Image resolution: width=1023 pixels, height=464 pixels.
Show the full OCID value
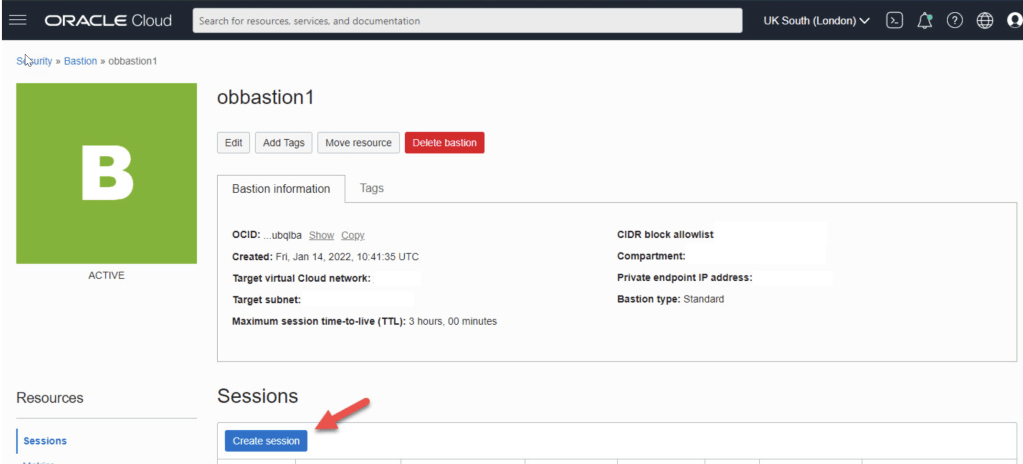pyautogui.click(x=321, y=235)
